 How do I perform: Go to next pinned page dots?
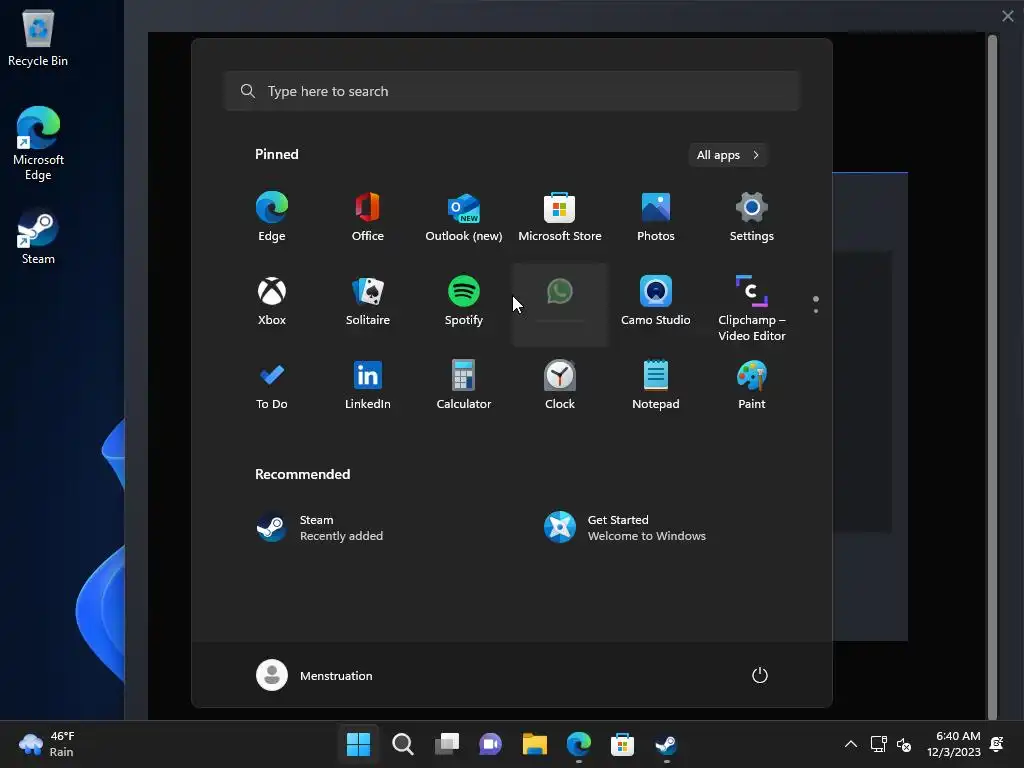[816, 305]
